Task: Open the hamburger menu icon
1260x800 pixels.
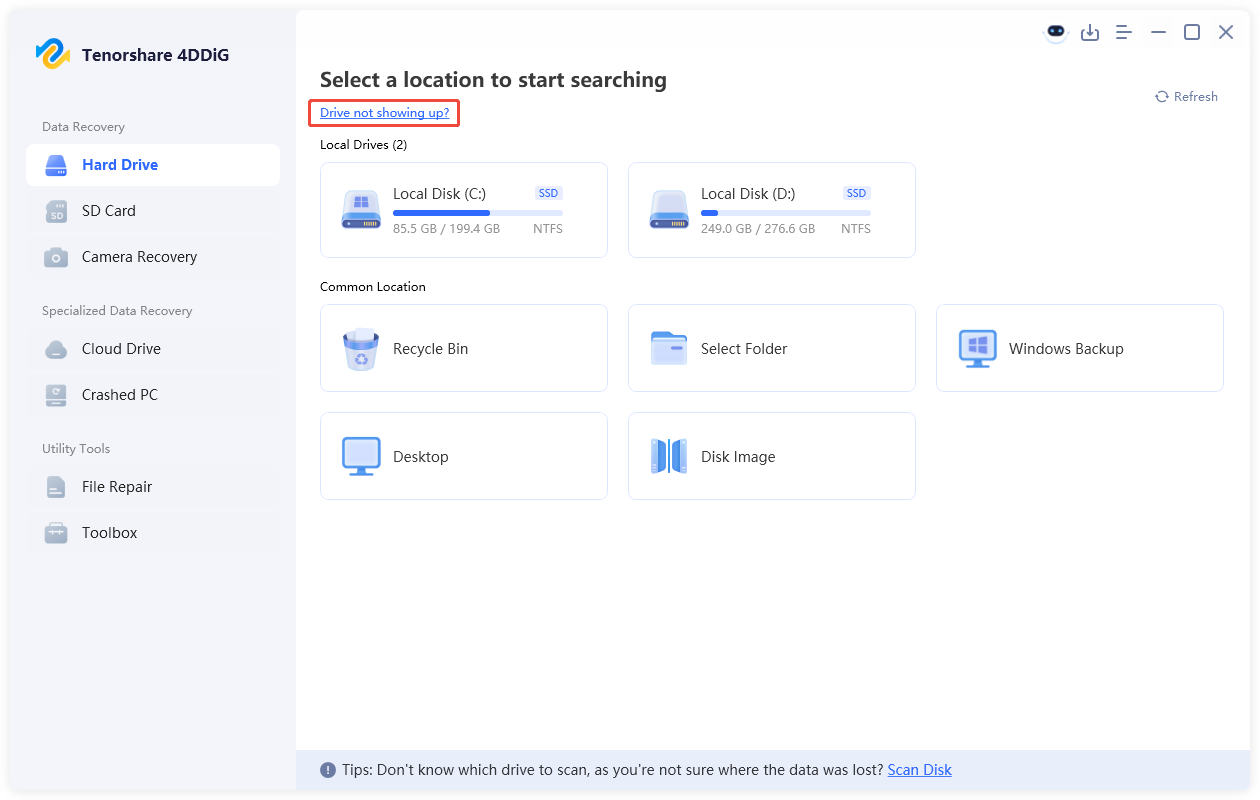Action: tap(1124, 32)
